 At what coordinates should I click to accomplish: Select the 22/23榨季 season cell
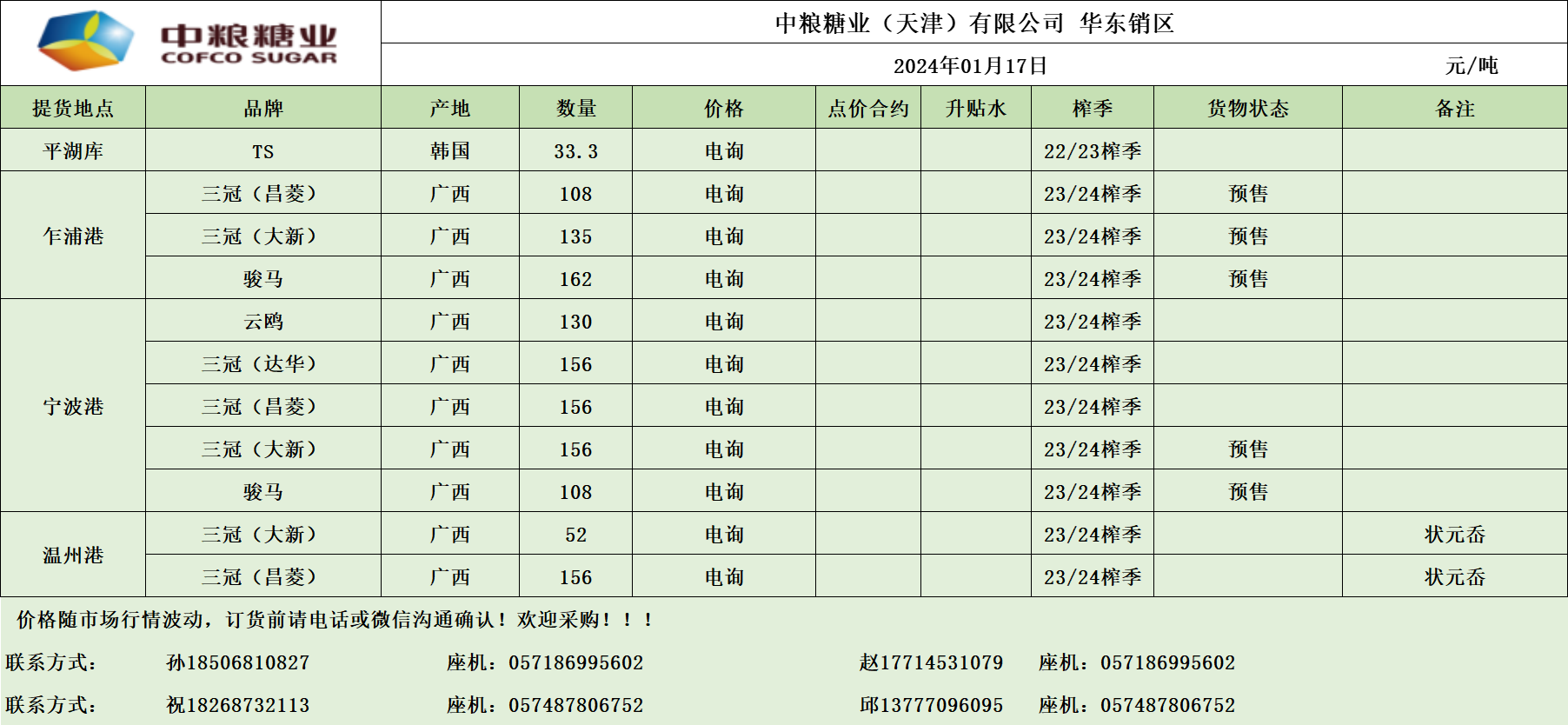pos(1092,151)
